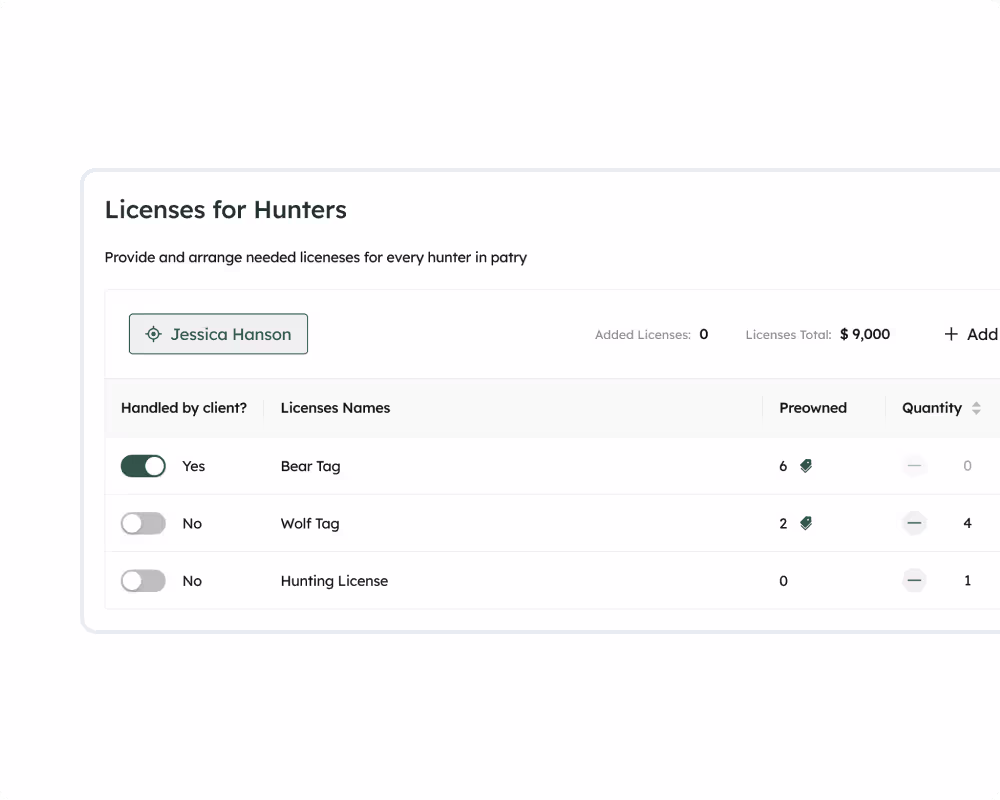Sort the table by Quantity column
This screenshot has width=1000, height=800.
pyautogui.click(x=976, y=408)
